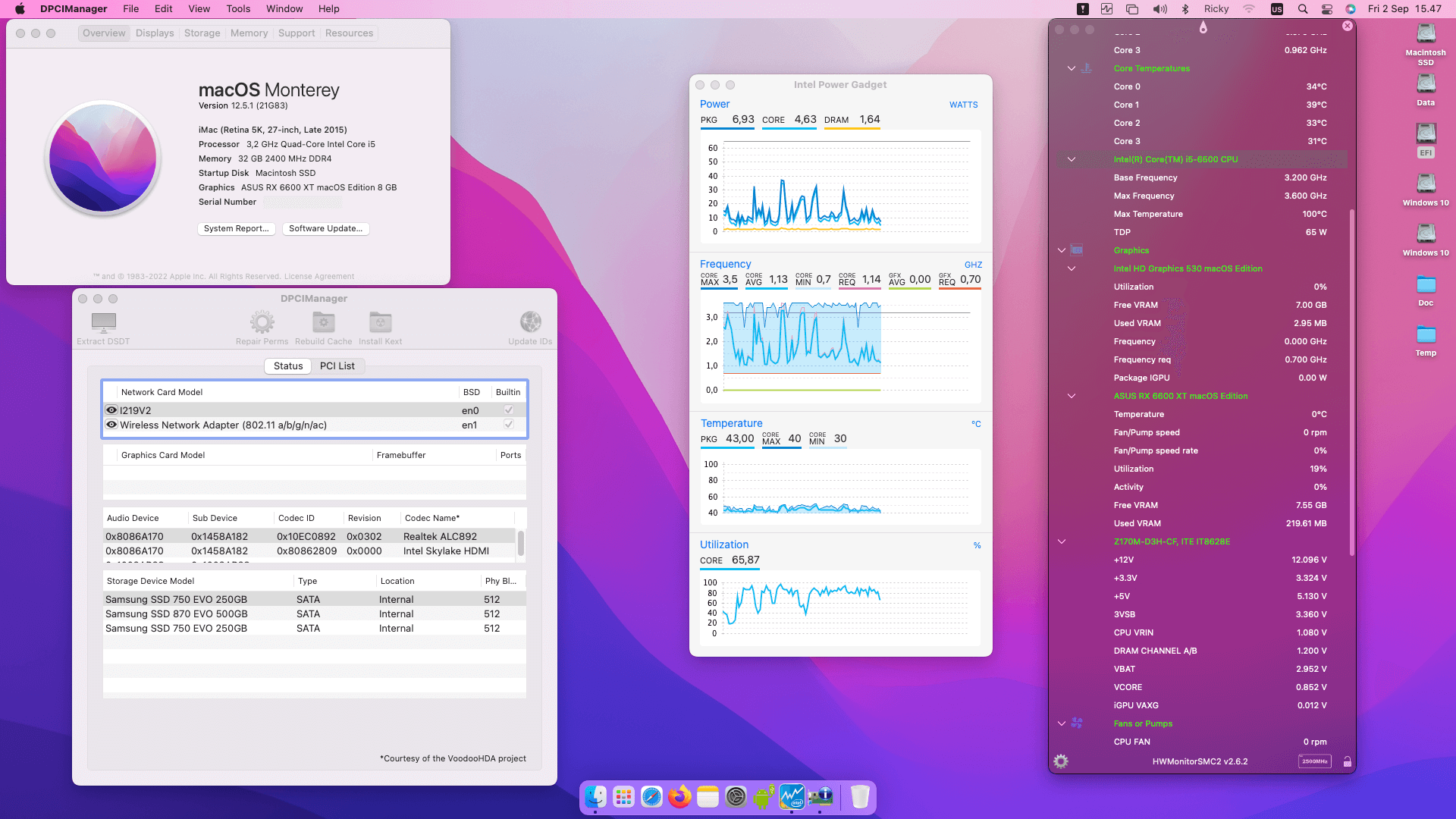Click the Extract DSDT tool icon

click(102, 321)
